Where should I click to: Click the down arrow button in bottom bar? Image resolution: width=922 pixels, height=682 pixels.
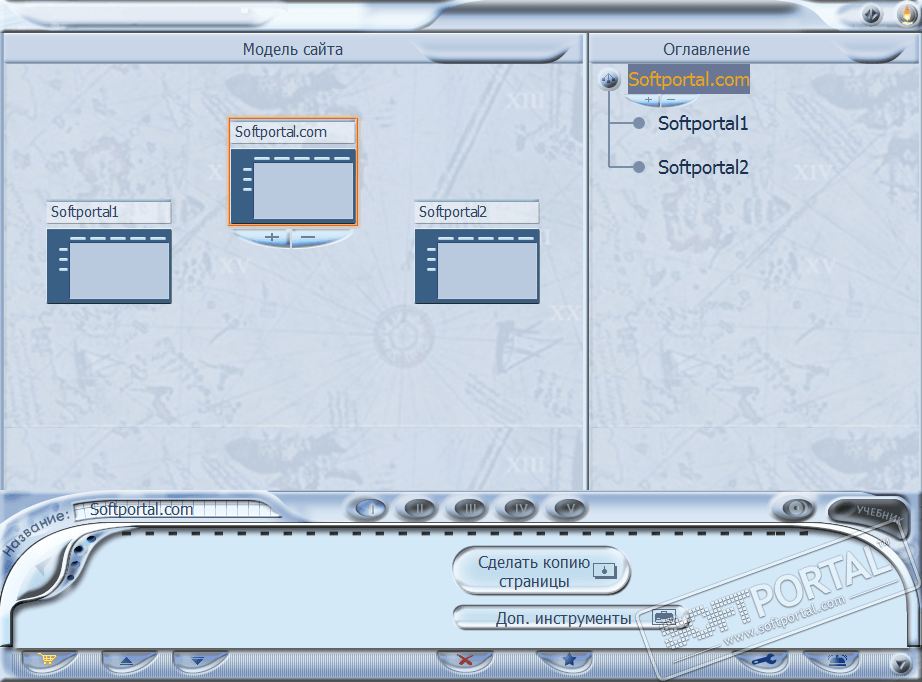coord(198,660)
